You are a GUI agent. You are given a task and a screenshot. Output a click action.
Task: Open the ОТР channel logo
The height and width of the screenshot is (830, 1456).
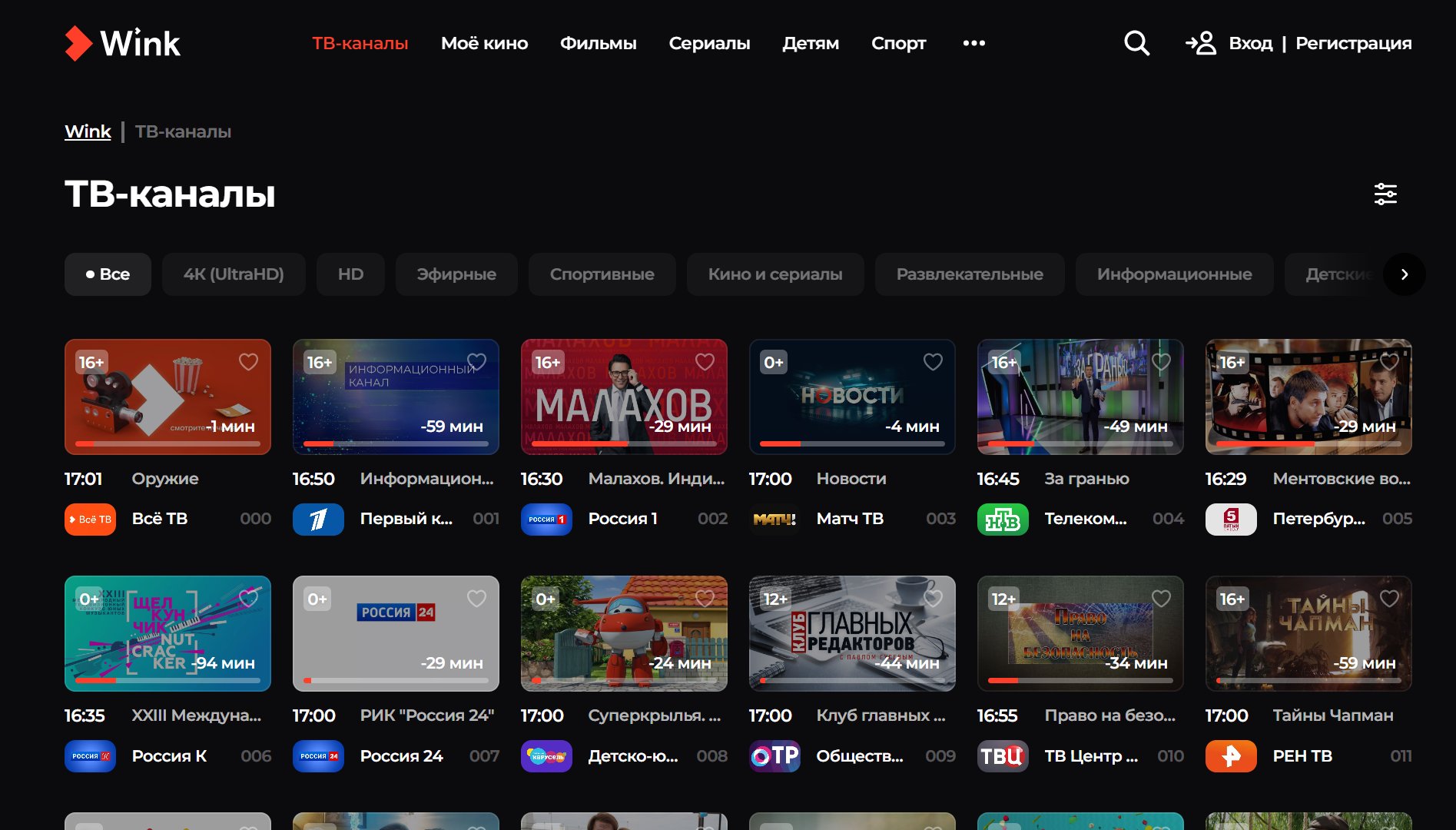point(774,756)
